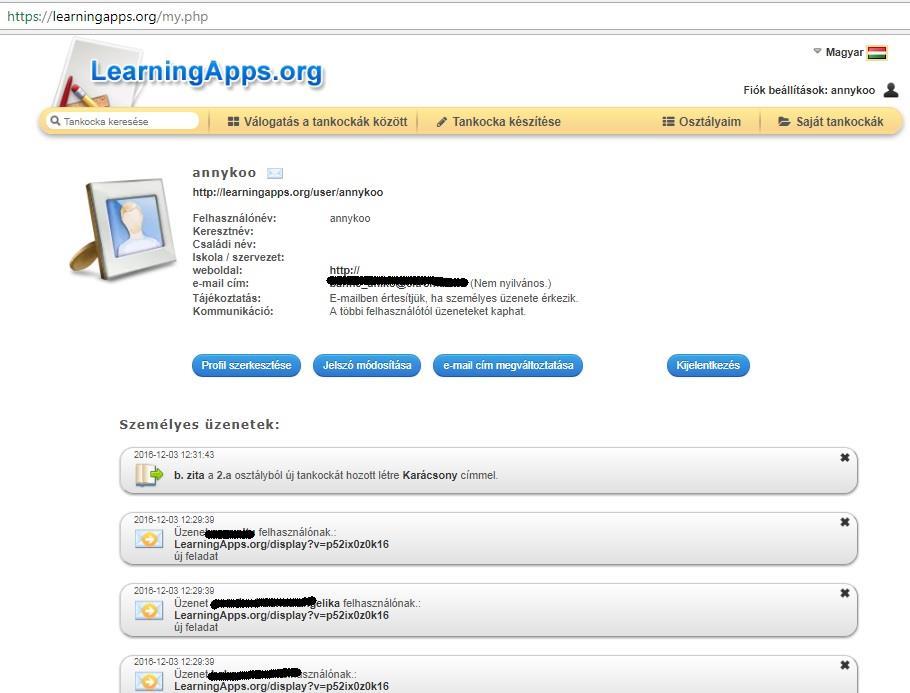Click the folder icon beside Saját tankockák
The image size is (910, 693).
(x=784, y=122)
